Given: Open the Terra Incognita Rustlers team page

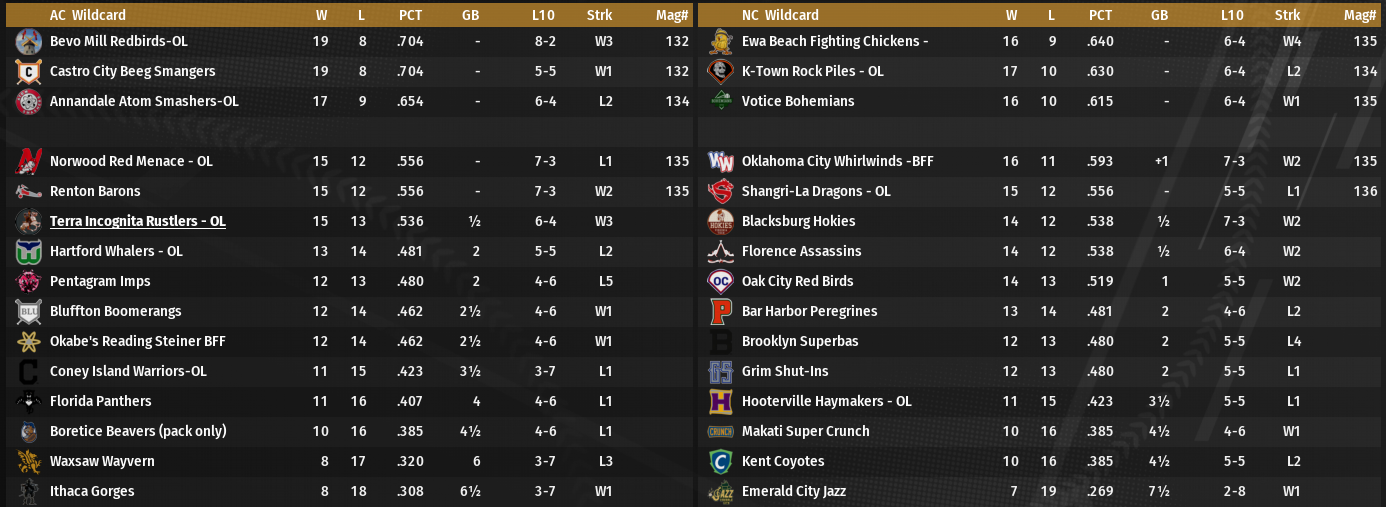Looking at the screenshot, I should tap(137, 221).
